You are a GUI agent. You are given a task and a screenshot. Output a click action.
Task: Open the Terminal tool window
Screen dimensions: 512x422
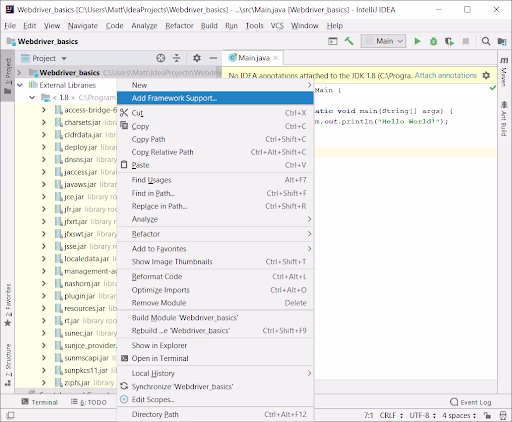pos(39,402)
